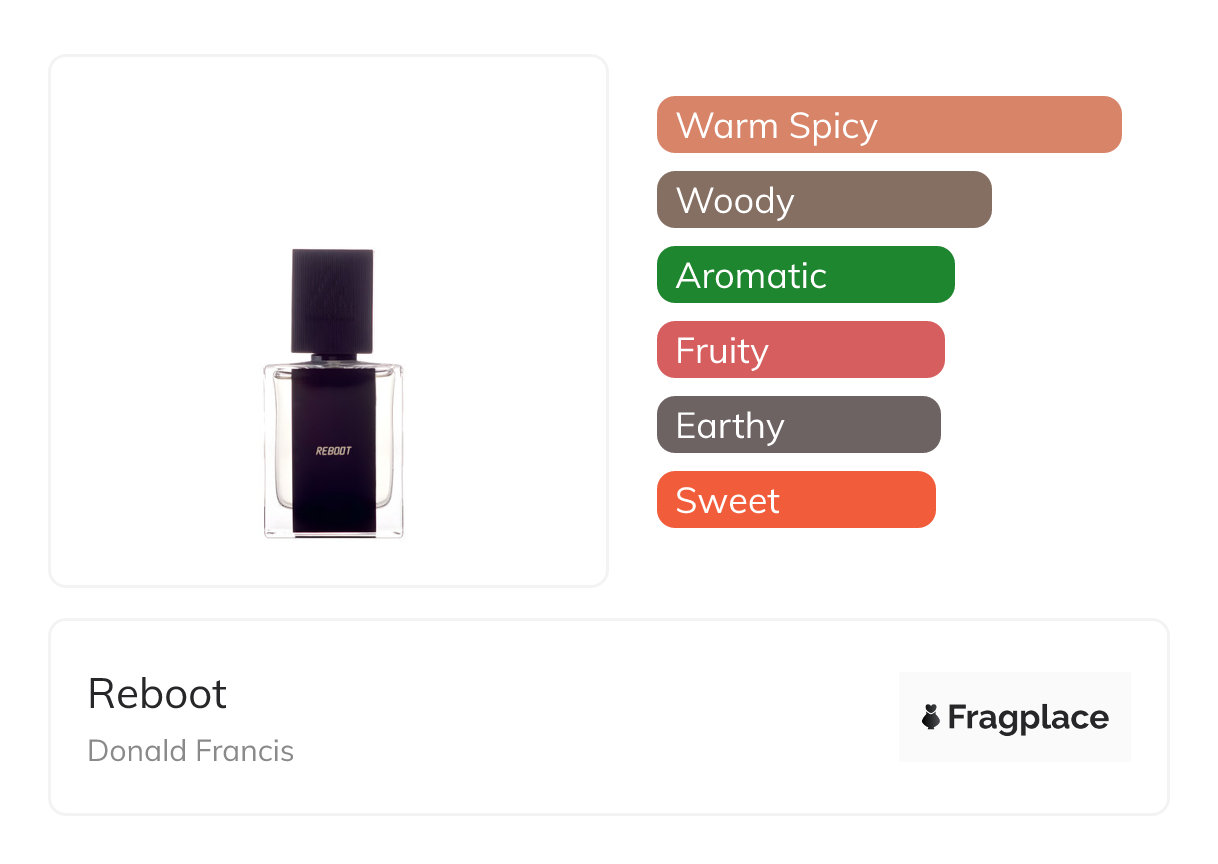Click the glass base of the perfume bottle
Viewport: 1218px width, 864px height.
coord(333,532)
